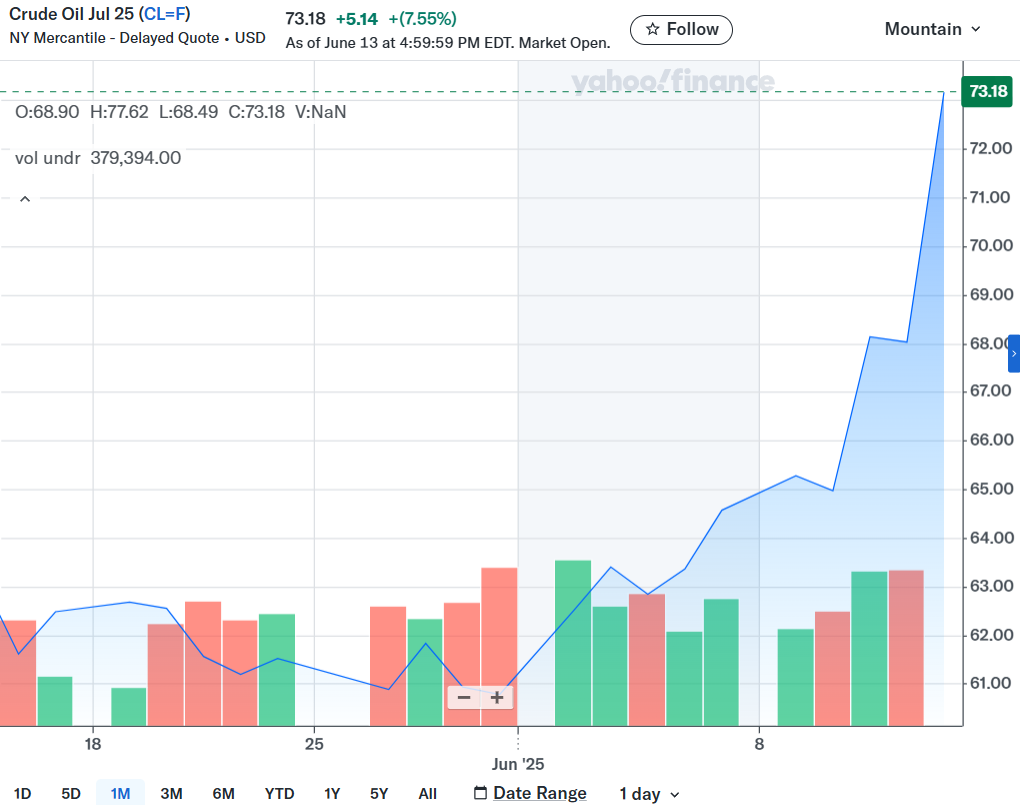Select the 5Y range tab
1020x805 pixels.
[379, 793]
